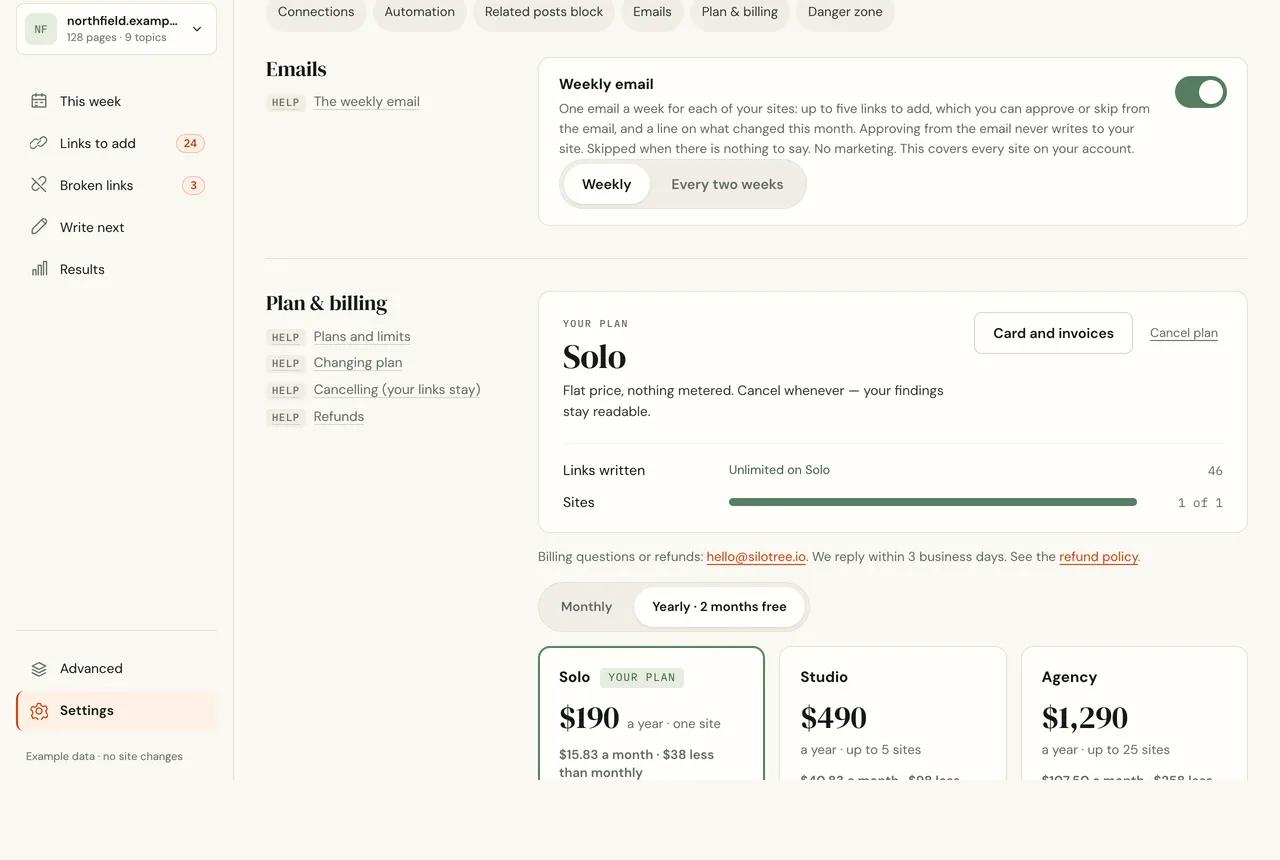
Task: Open the northfield site switcher dropdown
Action: [x=116, y=29]
